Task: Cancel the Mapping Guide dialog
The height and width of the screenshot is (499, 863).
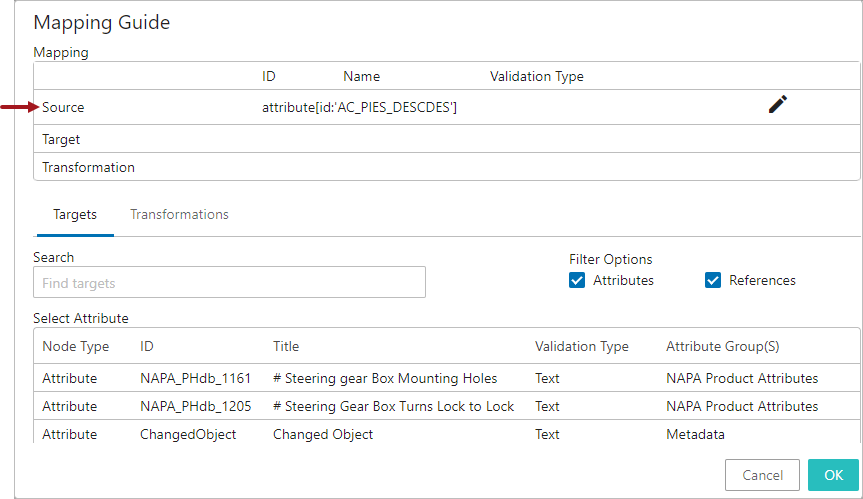Action: pyautogui.click(x=762, y=475)
